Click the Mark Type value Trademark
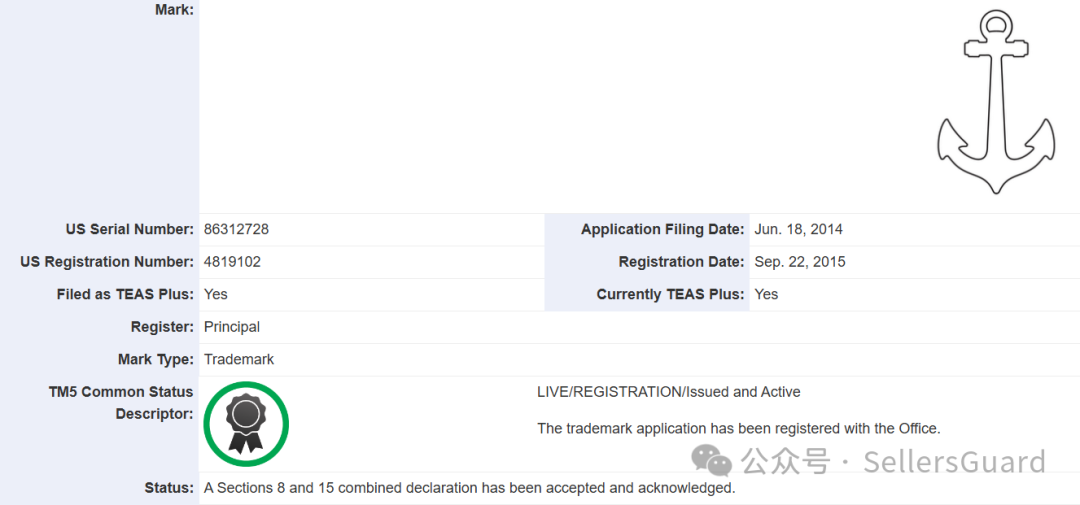Image resolution: width=1080 pixels, height=505 pixels. (239, 359)
